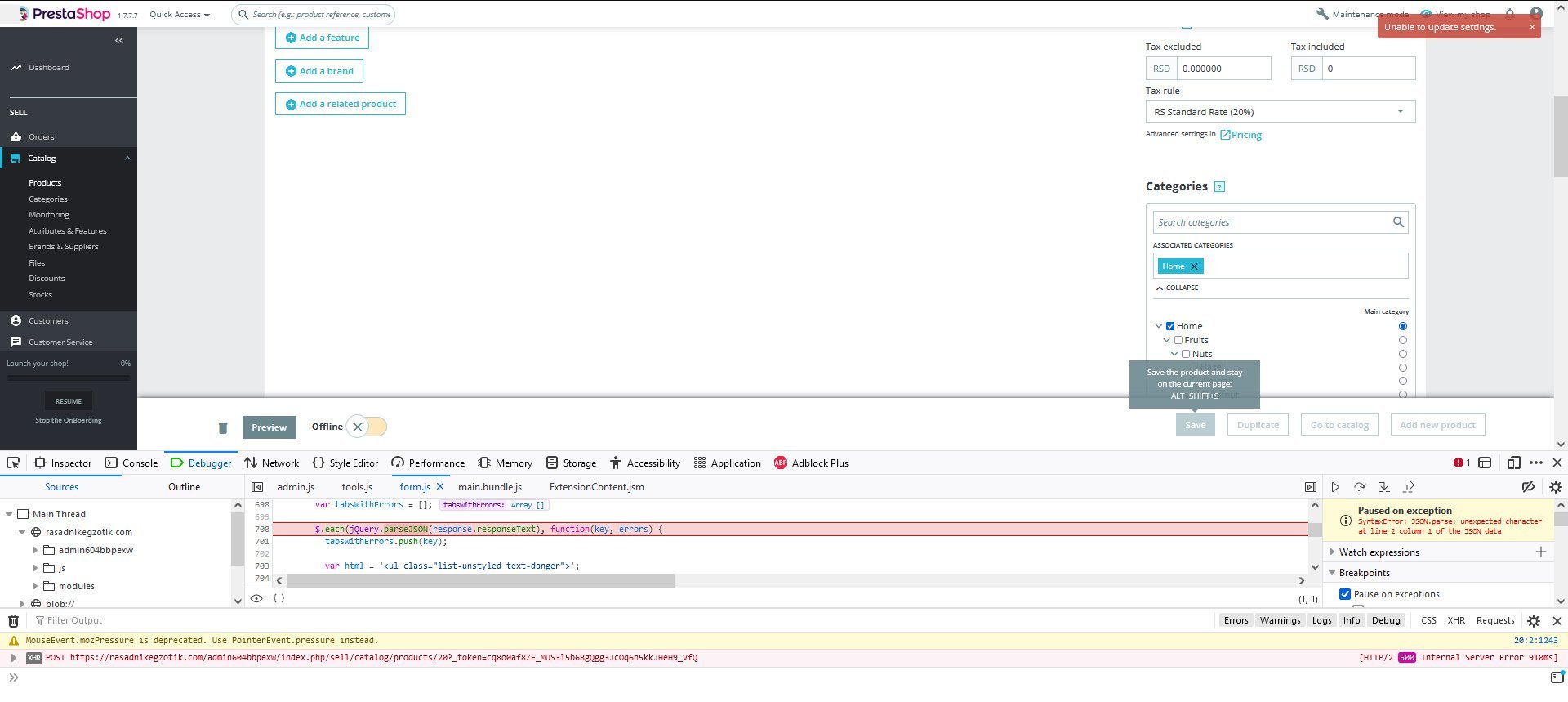Click the red error count indicator
Image resolution: width=1568 pixels, height=702 pixels.
click(1462, 463)
